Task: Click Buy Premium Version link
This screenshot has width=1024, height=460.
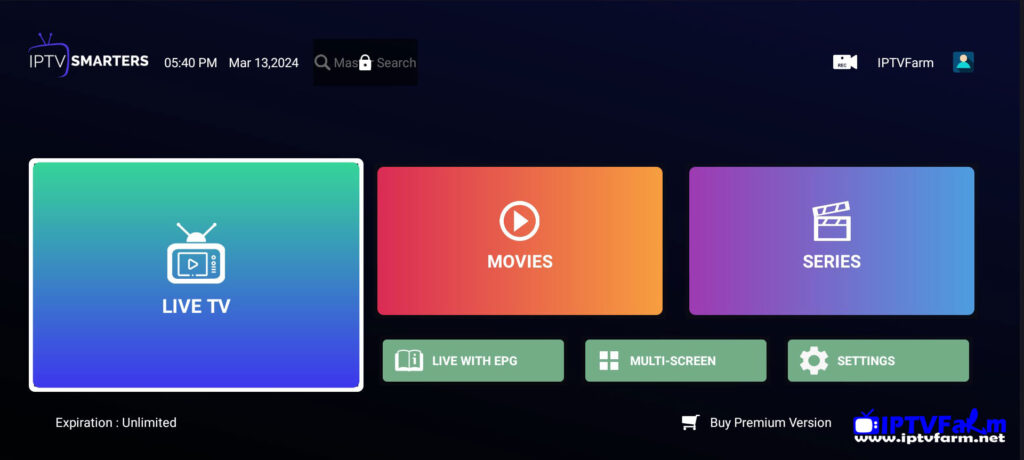Action: (x=771, y=423)
